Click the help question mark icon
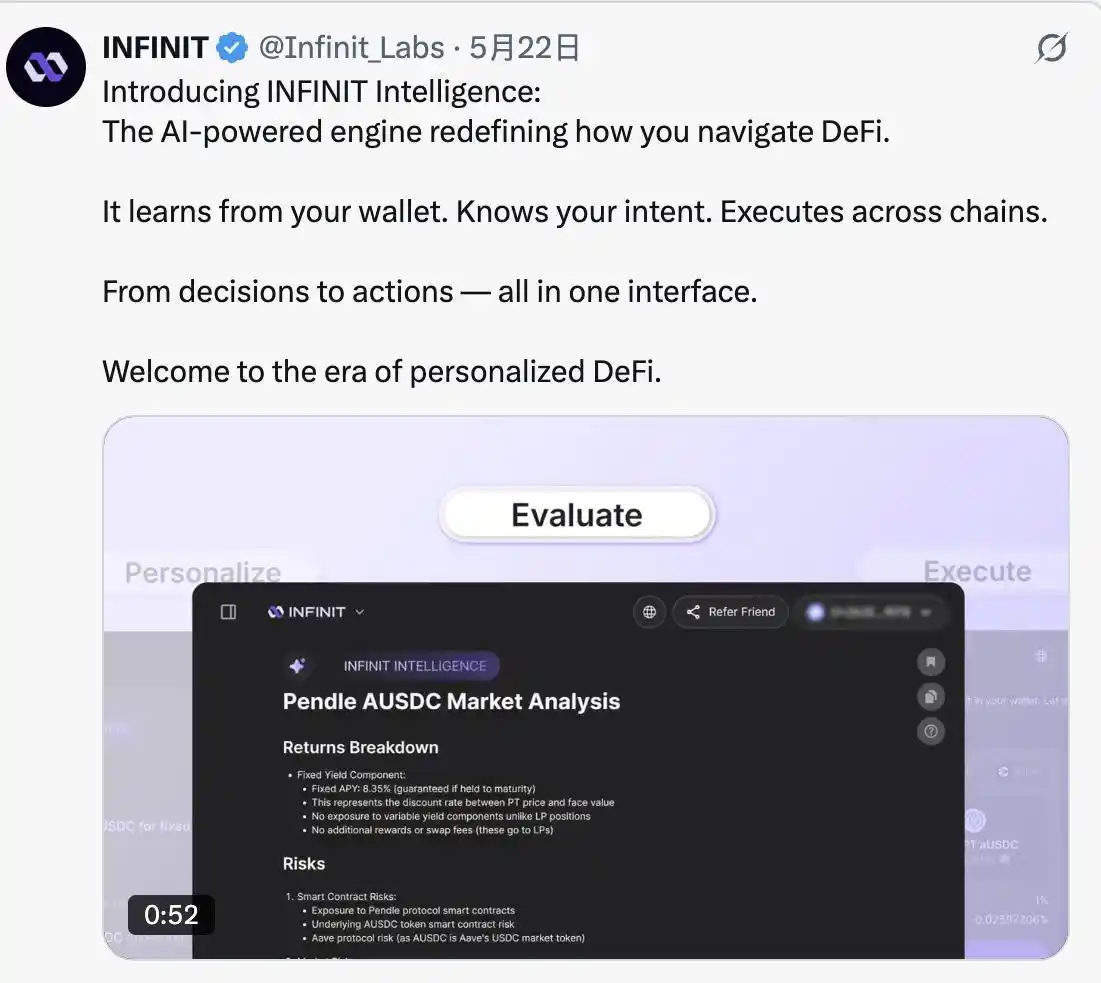The image size is (1101, 983). point(930,732)
